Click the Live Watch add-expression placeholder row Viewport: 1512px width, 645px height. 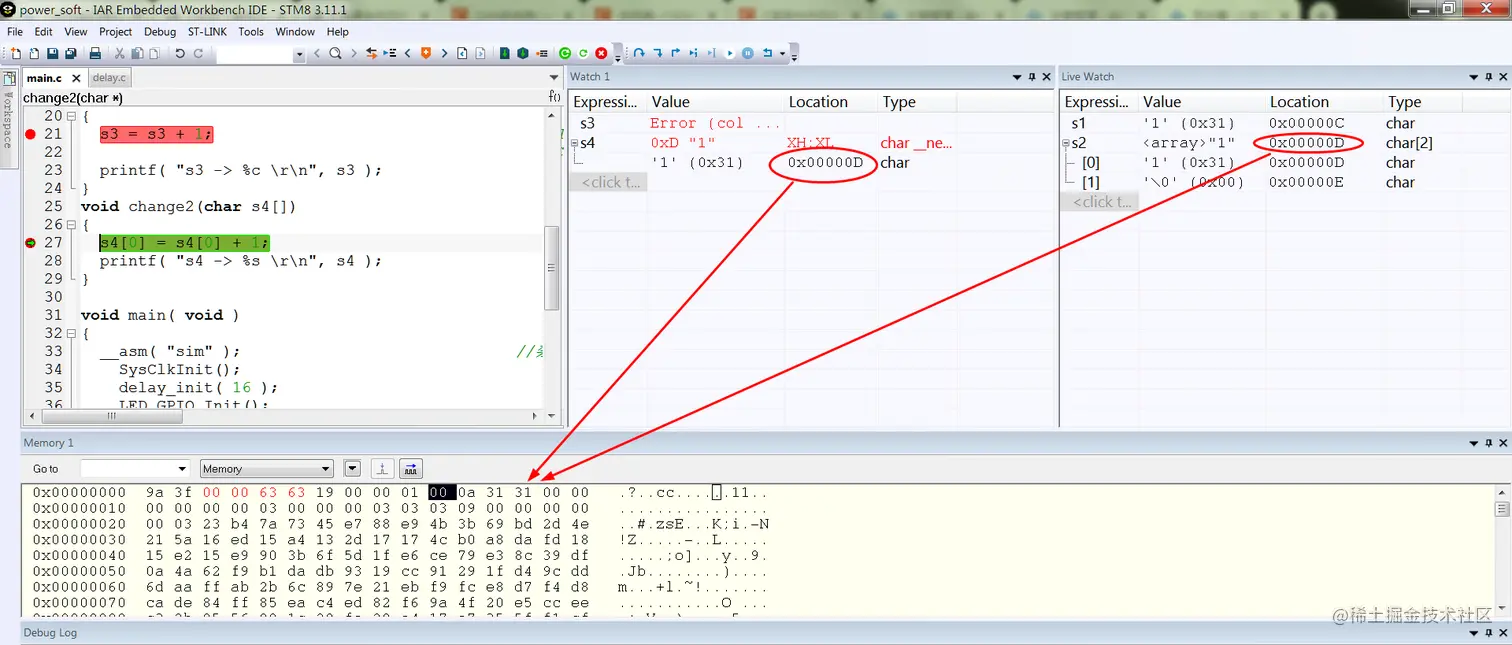pyautogui.click(x=1100, y=201)
